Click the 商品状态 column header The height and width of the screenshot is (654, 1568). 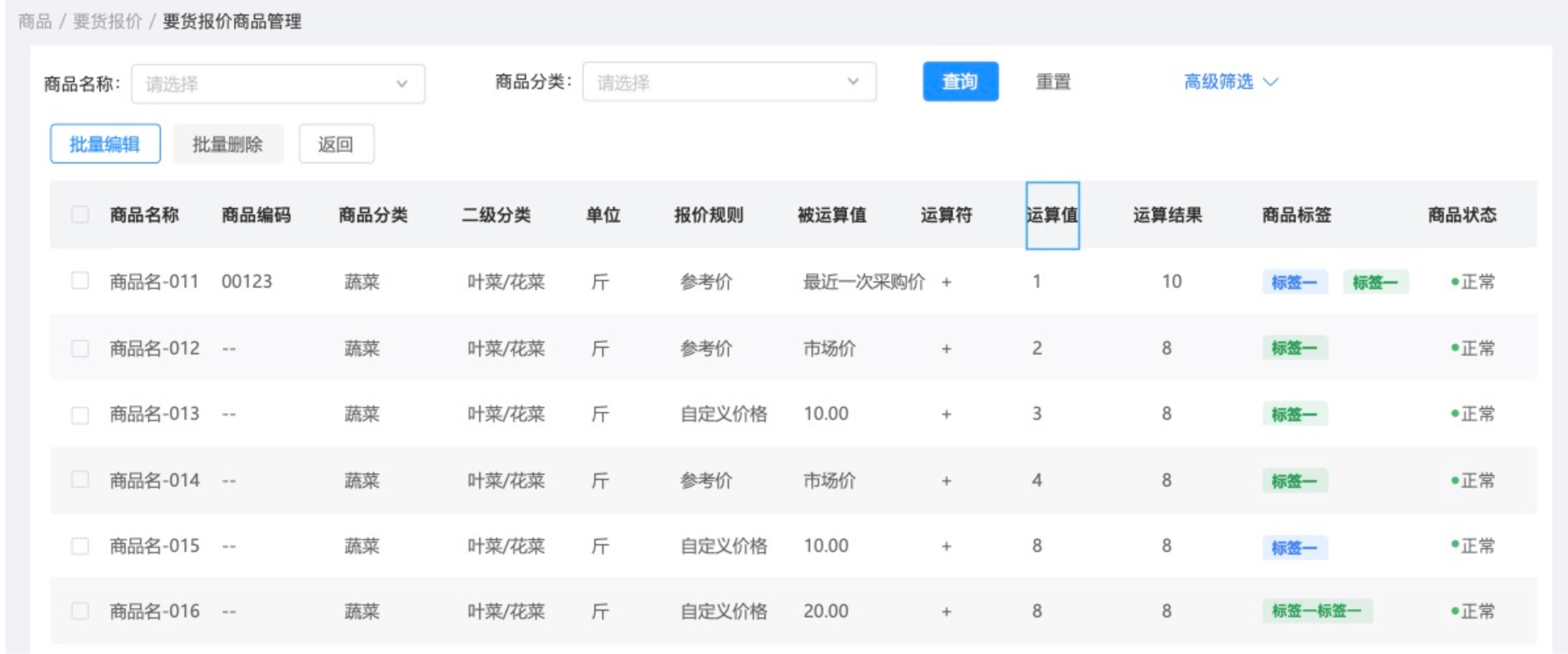click(x=1462, y=215)
